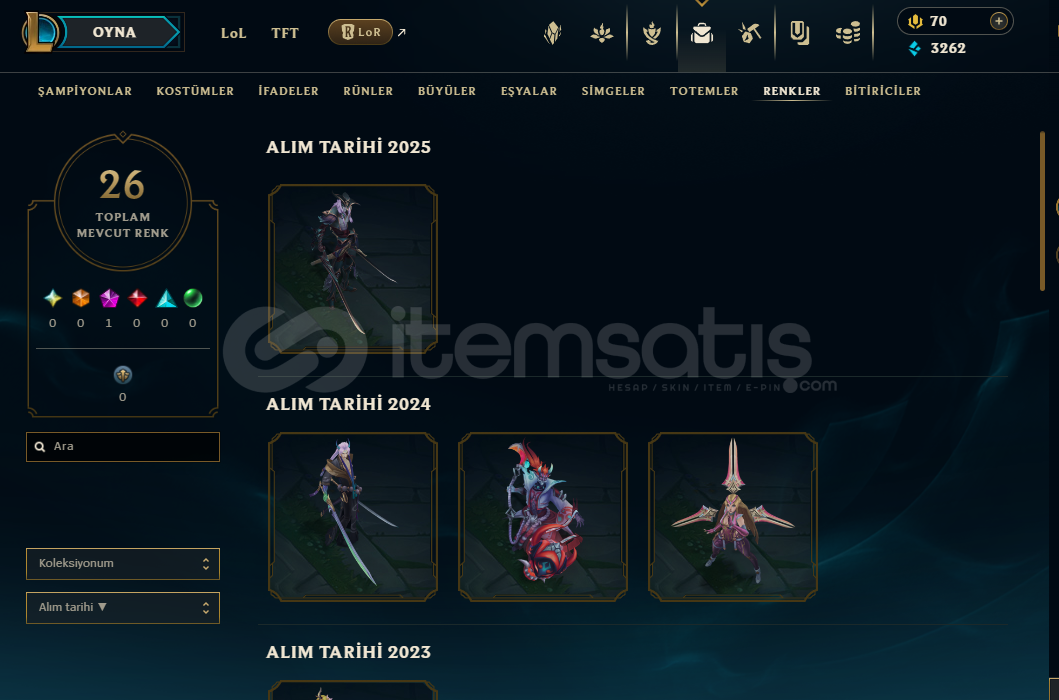This screenshot has height=700, width=1059.
Task: Open the Loot crafting hammer icon
Action: 750,32
